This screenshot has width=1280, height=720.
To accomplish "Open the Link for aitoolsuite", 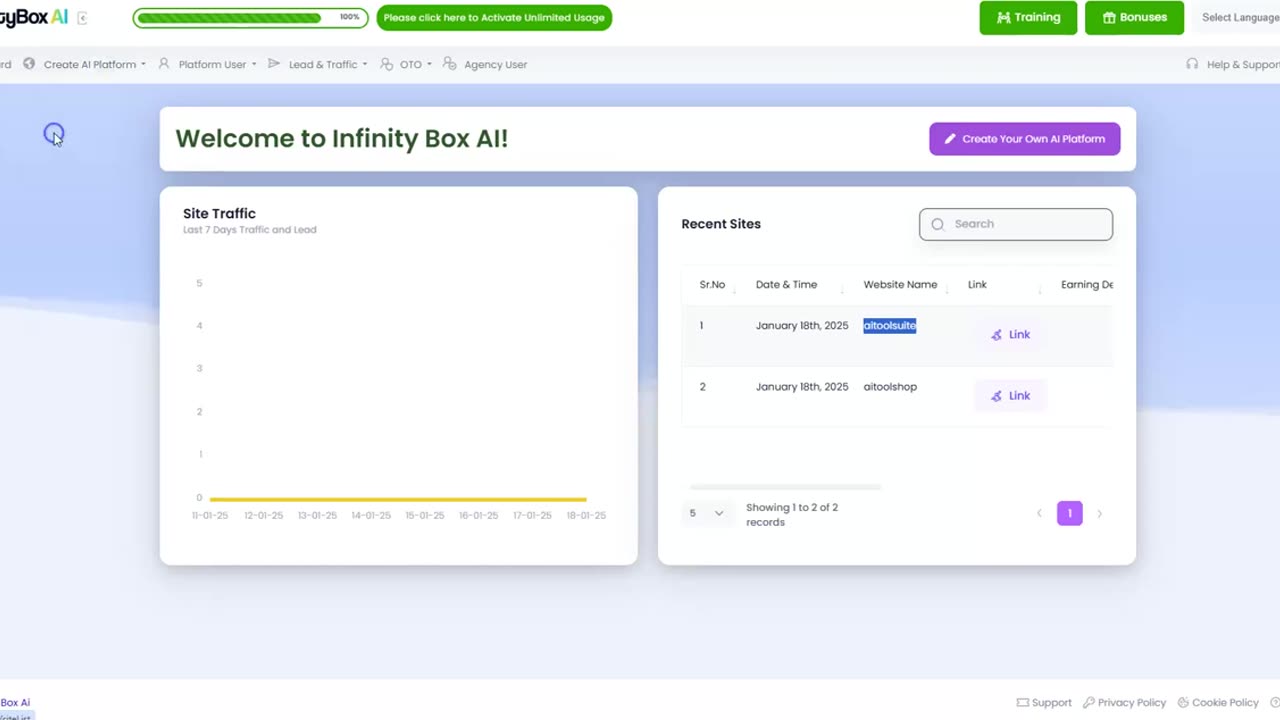I will point(1010,335).
